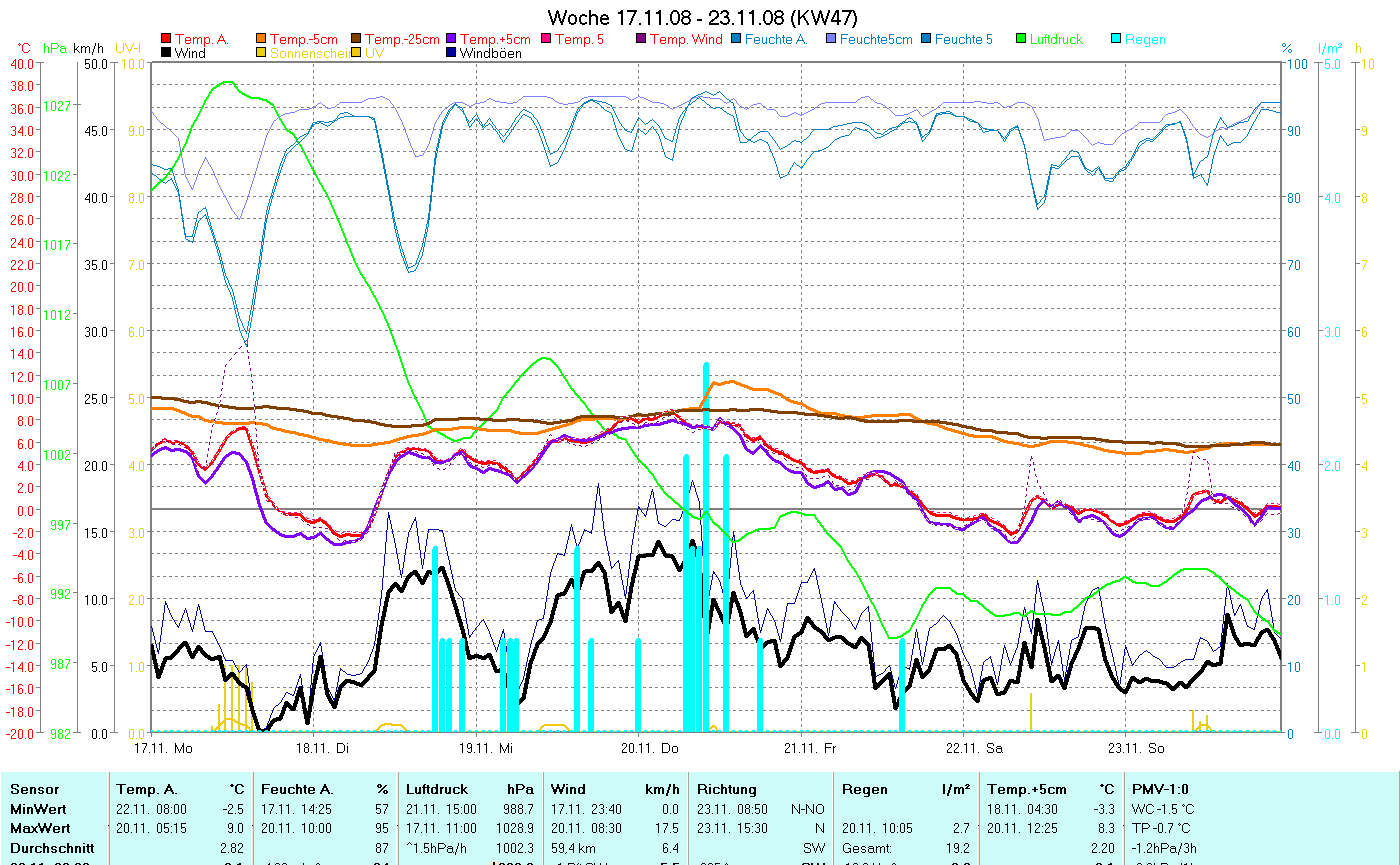Click the orange Temp.-5cm legend marker
Image resolution: width=1400 pixels, height=865 pixels.
pyautogui.click(x=262, y=40)
